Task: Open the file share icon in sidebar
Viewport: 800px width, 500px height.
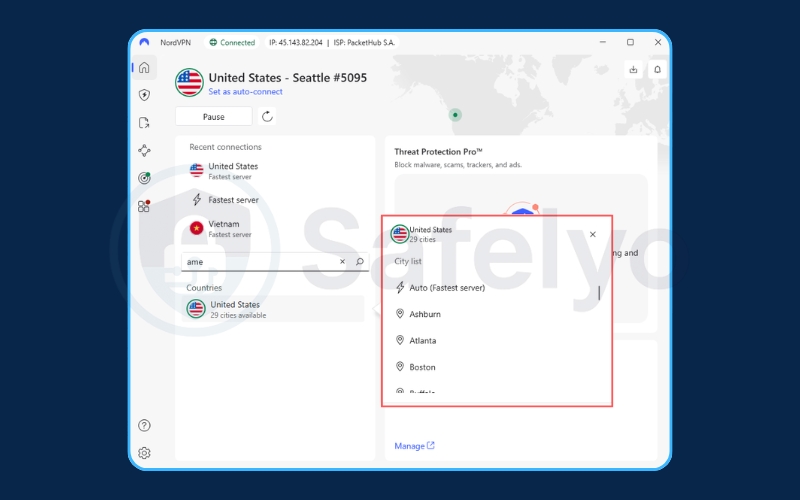Action: point(144,122)
